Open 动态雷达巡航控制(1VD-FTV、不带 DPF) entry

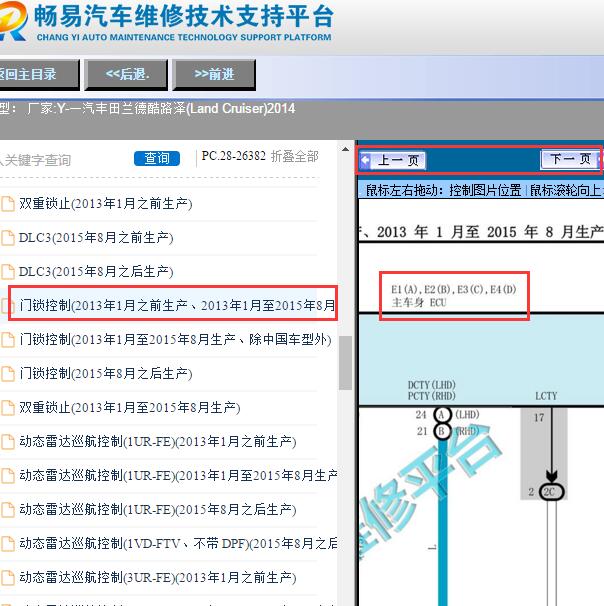tap(178, 544)
